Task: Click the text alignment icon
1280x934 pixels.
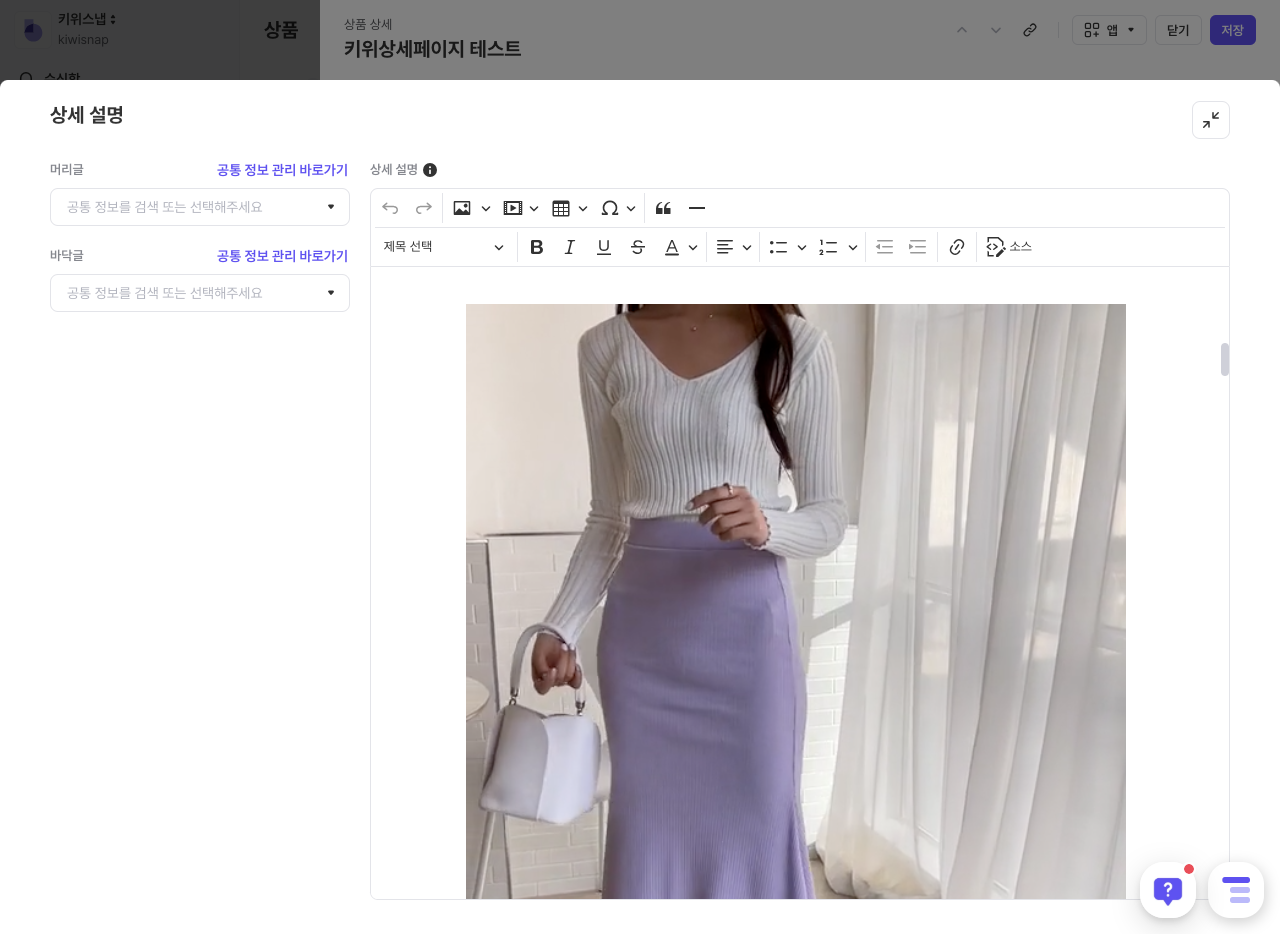Action: (725, 247)
